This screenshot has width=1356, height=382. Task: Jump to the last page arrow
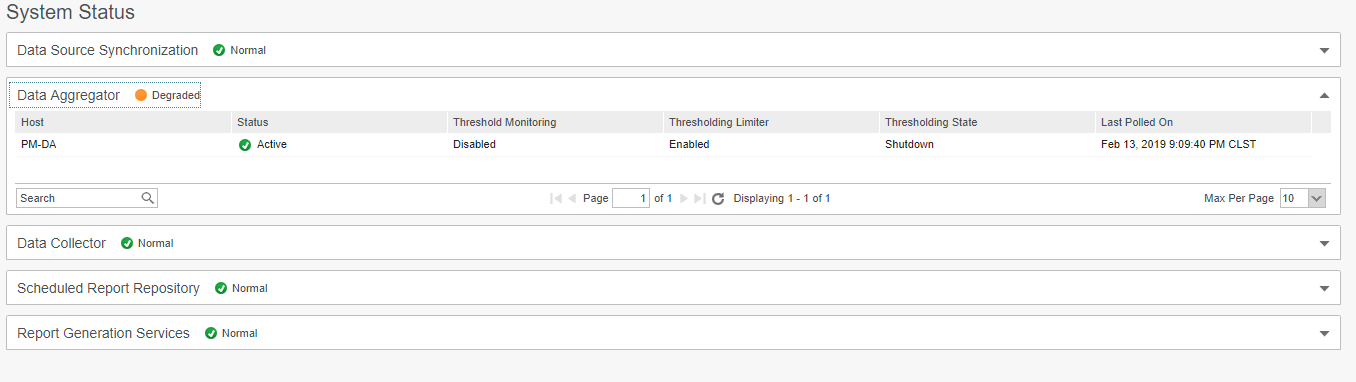700,199
